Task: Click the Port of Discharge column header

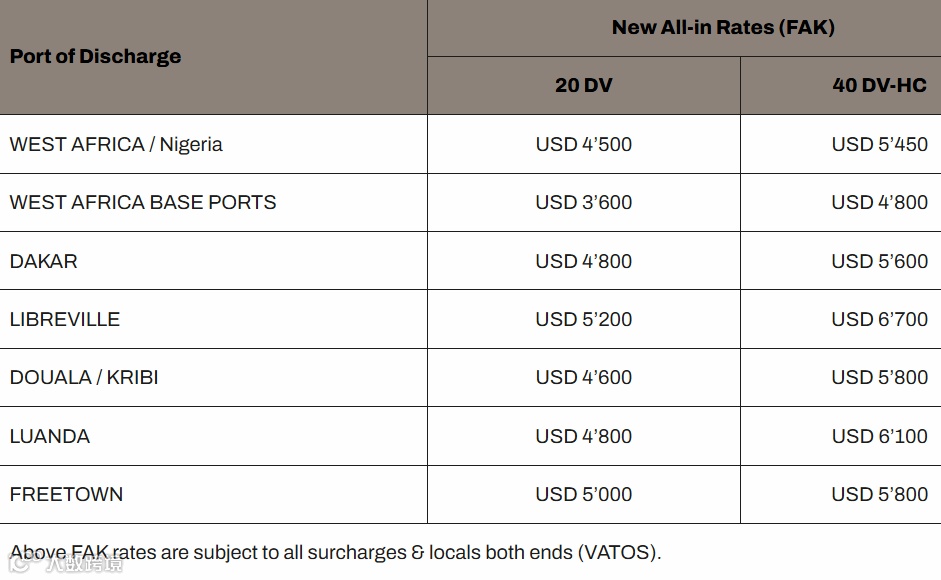Action: coord(96,56)
